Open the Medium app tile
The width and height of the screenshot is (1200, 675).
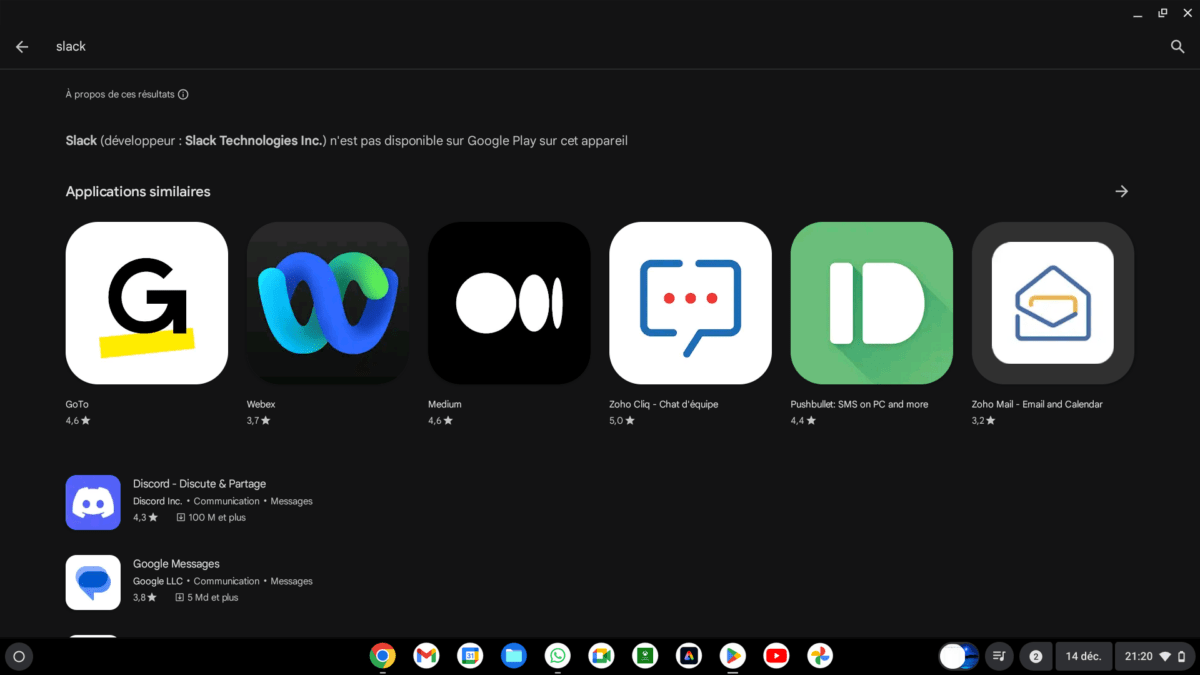point(509,303)
